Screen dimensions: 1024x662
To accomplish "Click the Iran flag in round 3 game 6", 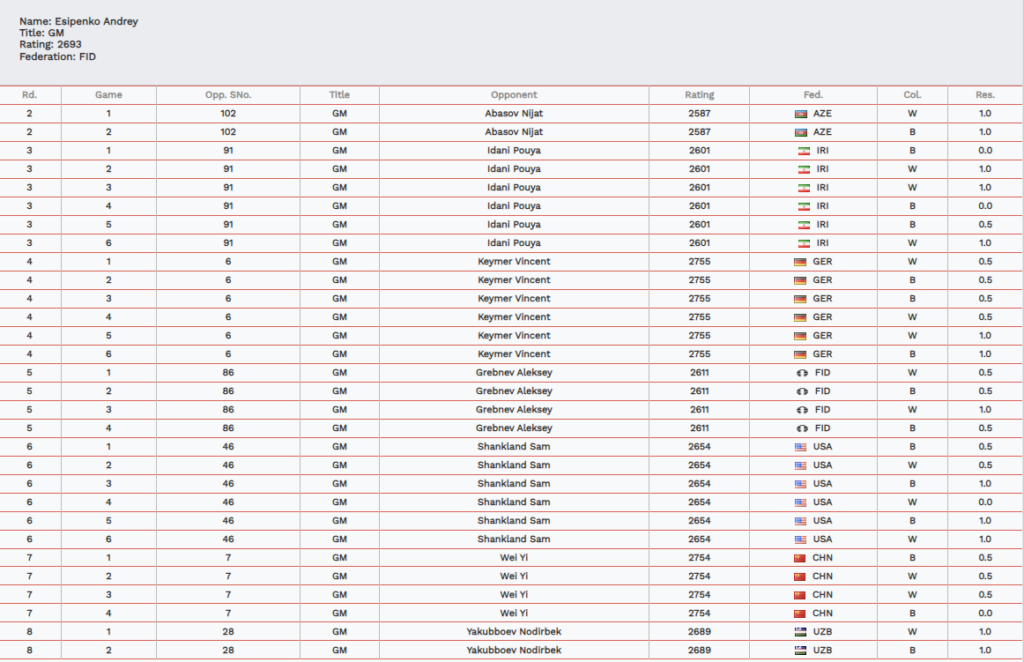I will (803, 243).
